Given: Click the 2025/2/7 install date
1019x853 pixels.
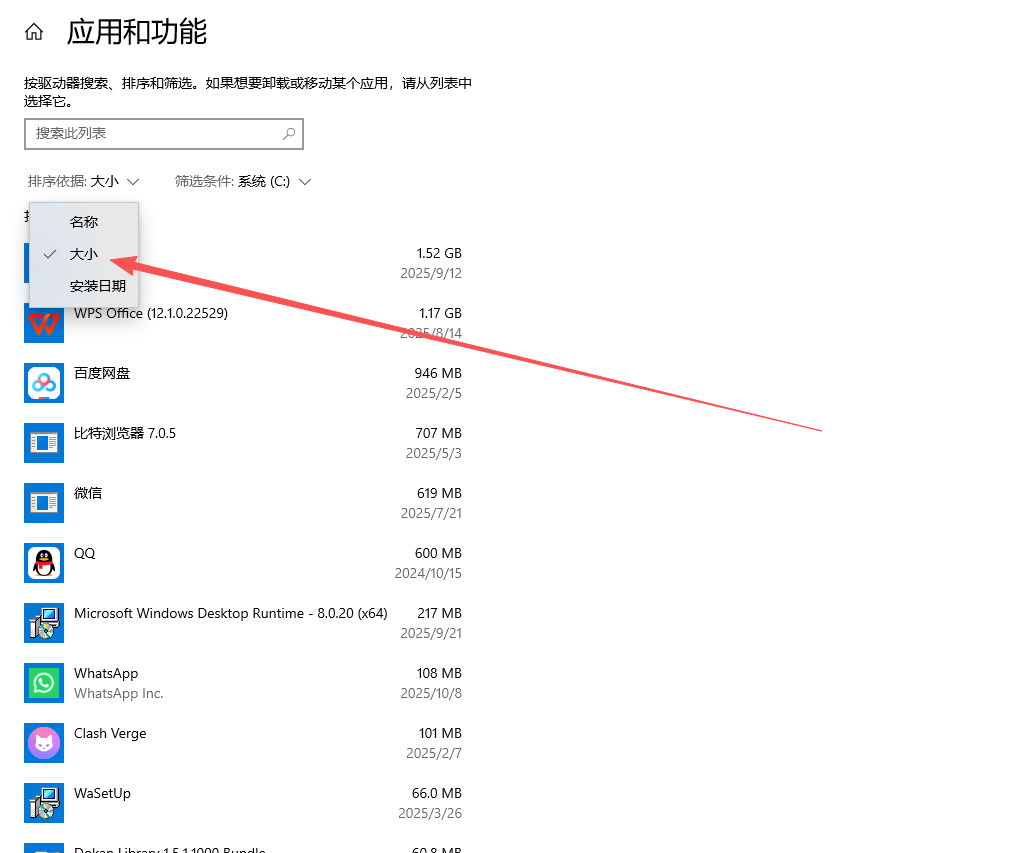Looking at the screenshot, I should 433,753.
